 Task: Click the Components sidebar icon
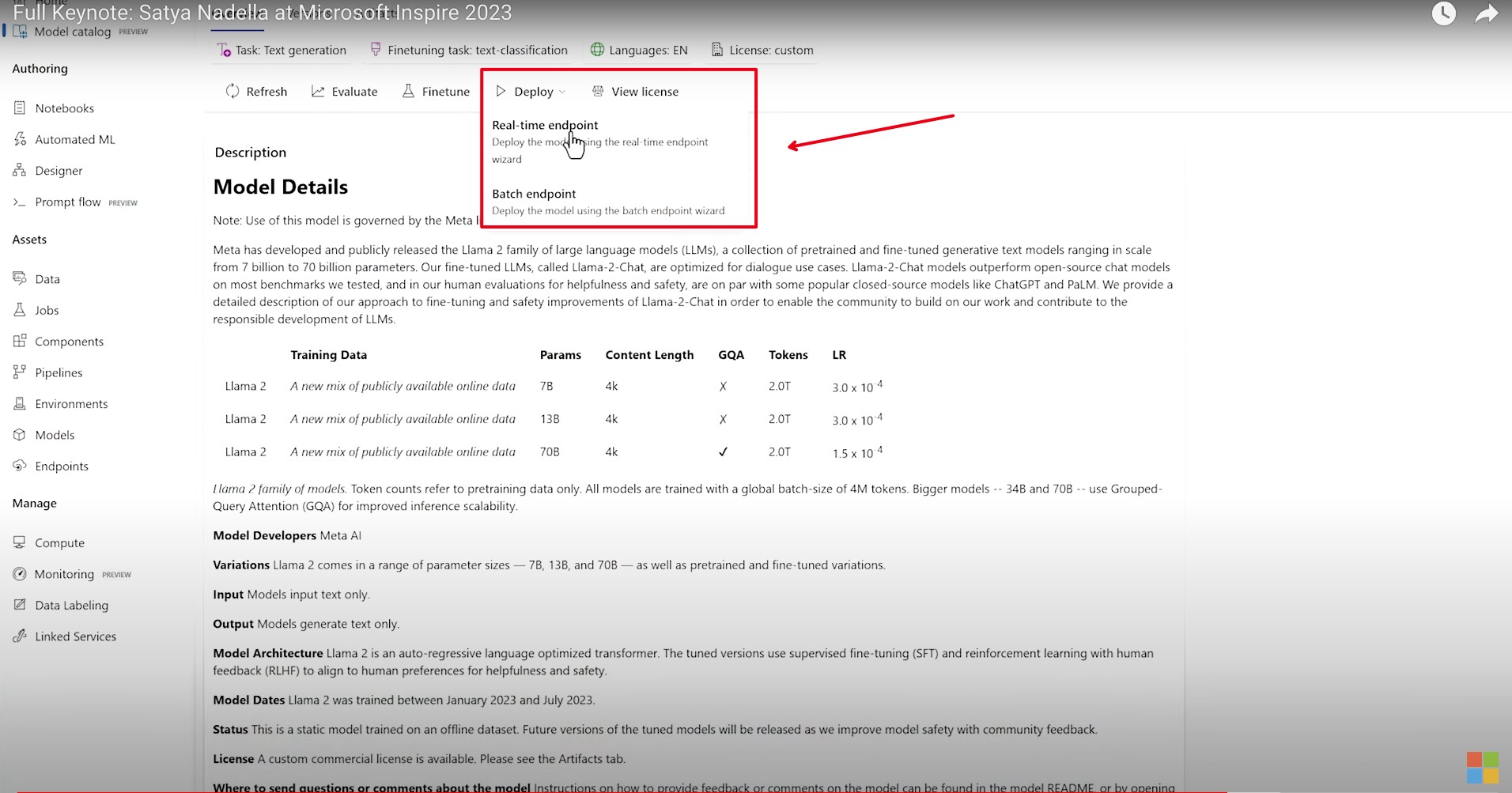[20, 341]
